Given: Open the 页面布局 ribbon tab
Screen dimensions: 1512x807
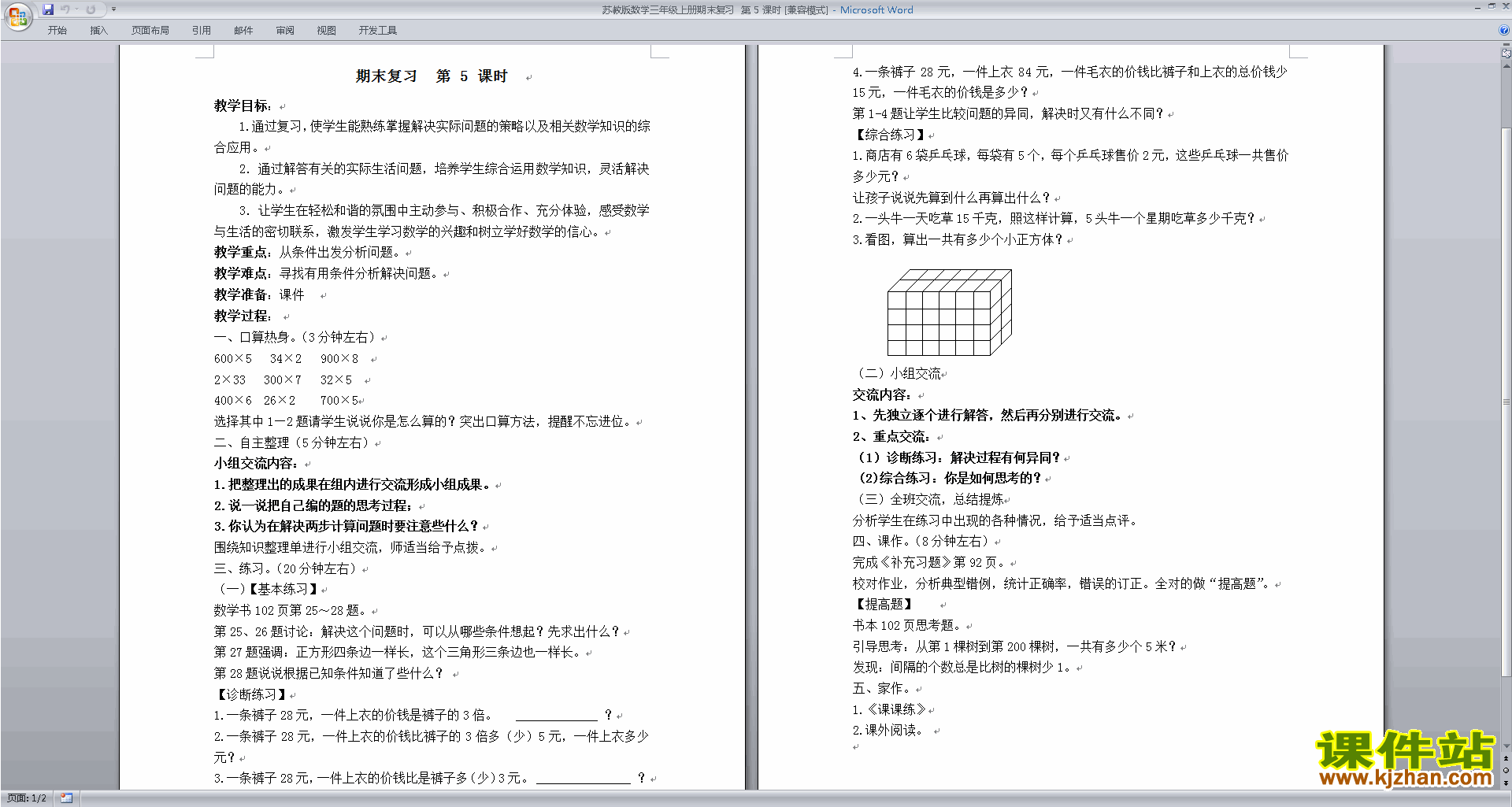Looking at the screenshot, I should (x=150, y=31).
